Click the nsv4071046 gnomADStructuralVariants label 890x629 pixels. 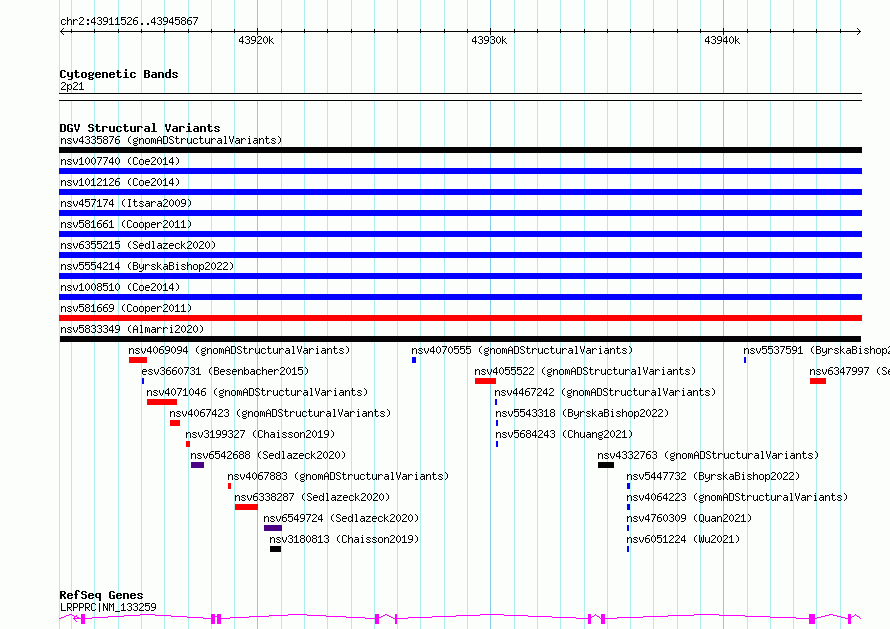pyautogui.click(x=257, y=392)
